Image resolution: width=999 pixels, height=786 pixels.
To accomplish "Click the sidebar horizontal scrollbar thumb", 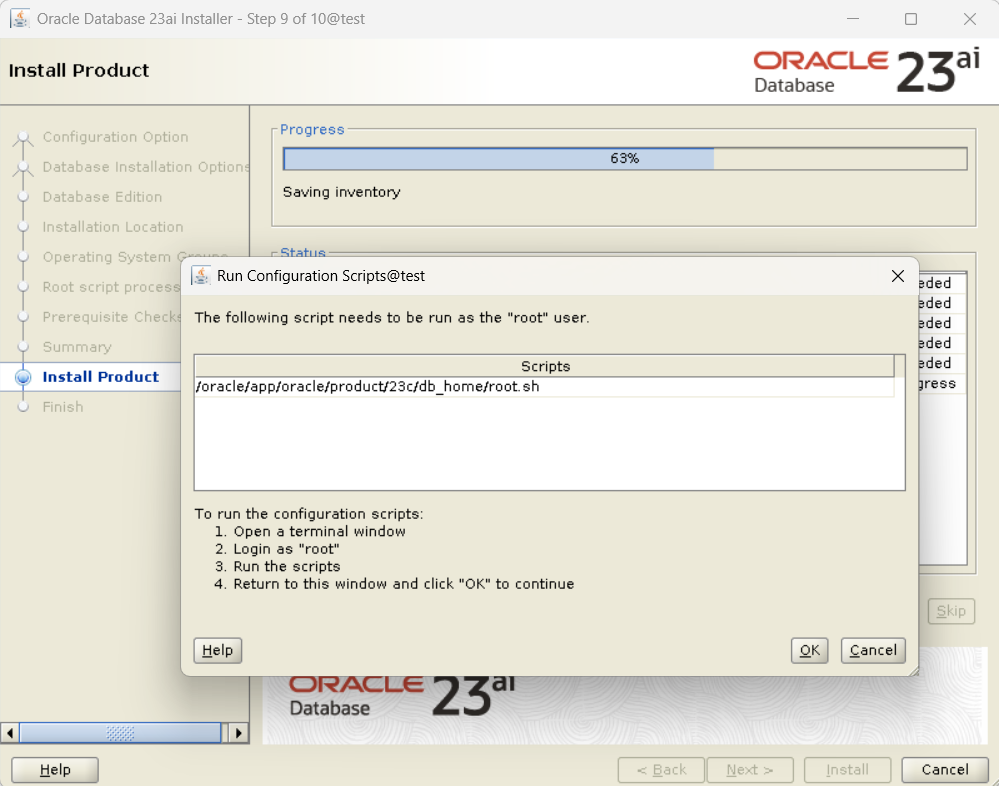I will pyautogui.click(x=120, y=732).
